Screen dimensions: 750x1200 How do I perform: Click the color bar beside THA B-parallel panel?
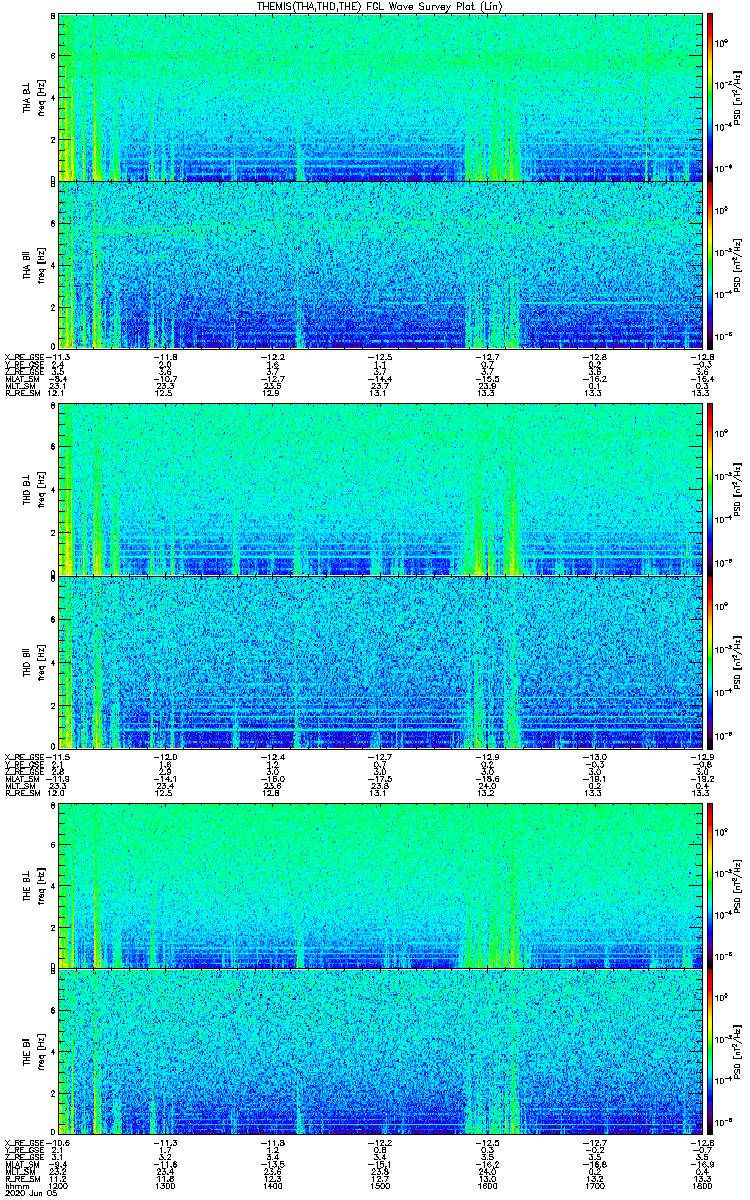[711, 265]
